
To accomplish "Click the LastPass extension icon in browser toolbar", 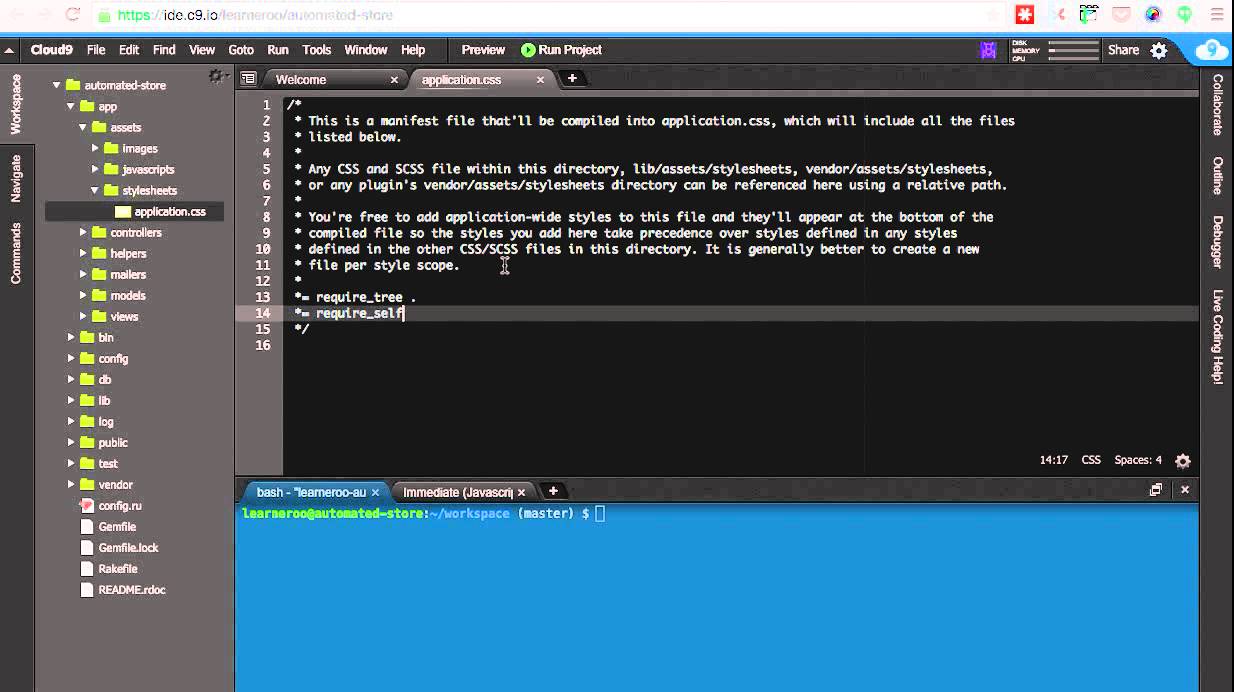I will [x=1025, y=15].
